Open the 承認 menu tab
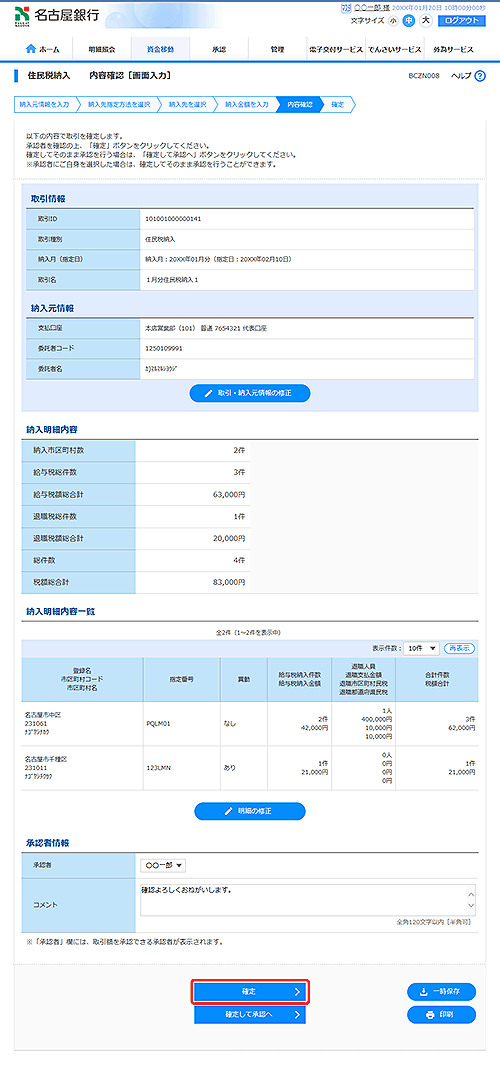The height and width of the screenshot is (1069, 500). [218, 50]
